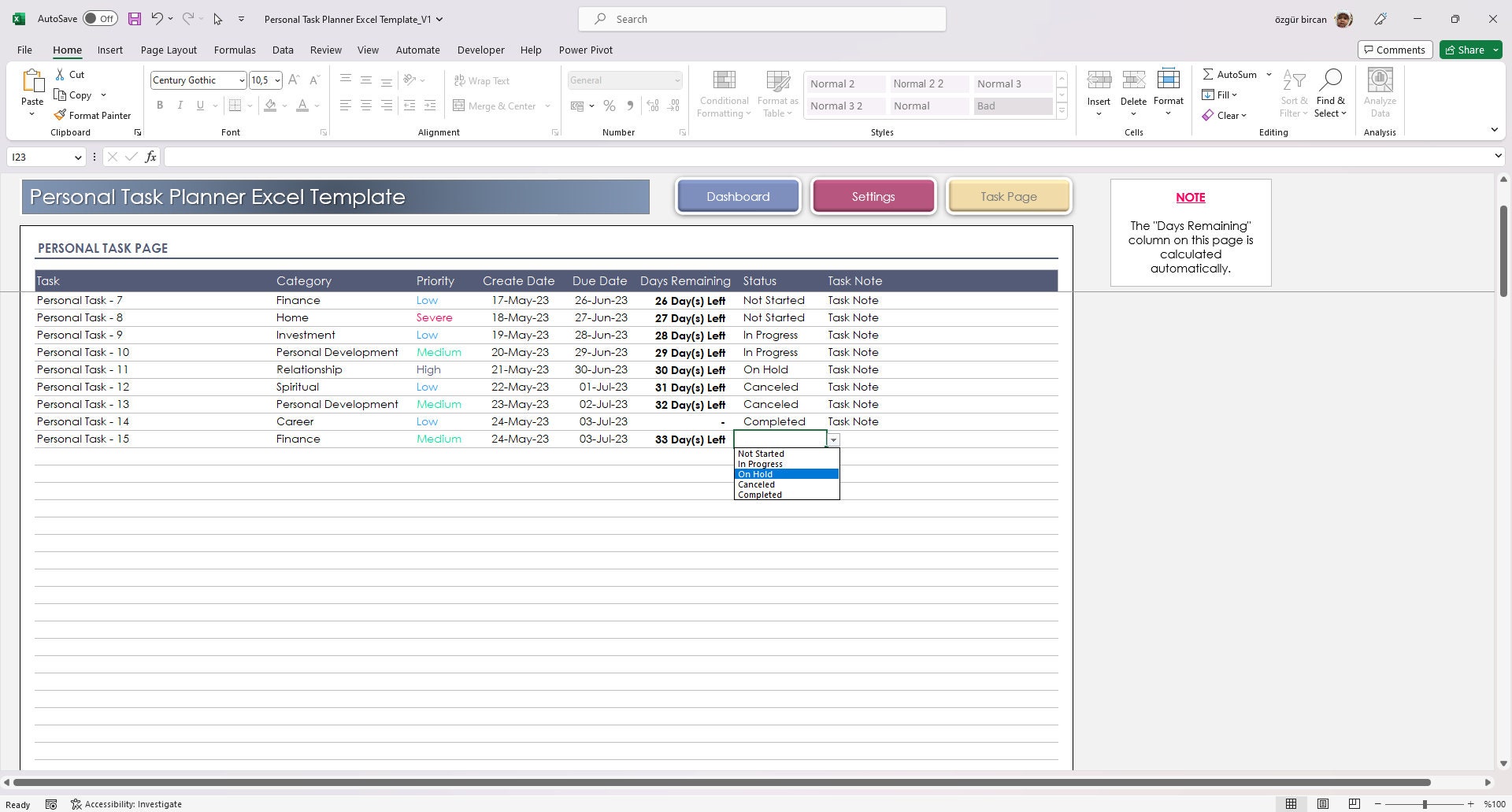Open the Insert ribbon tab

(110, 50)
